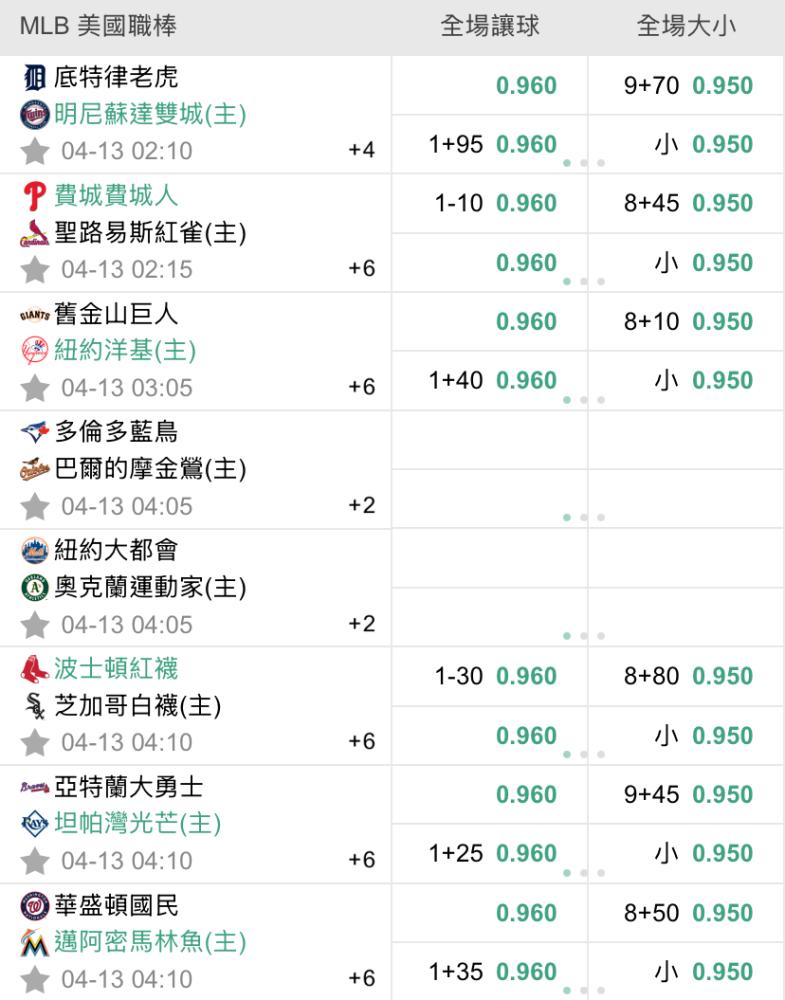The height and width of the screenshot is (1000, 785).
Task: Star the 04-13 04:10 Red Sox game
Action: click(x=35, y=743)
